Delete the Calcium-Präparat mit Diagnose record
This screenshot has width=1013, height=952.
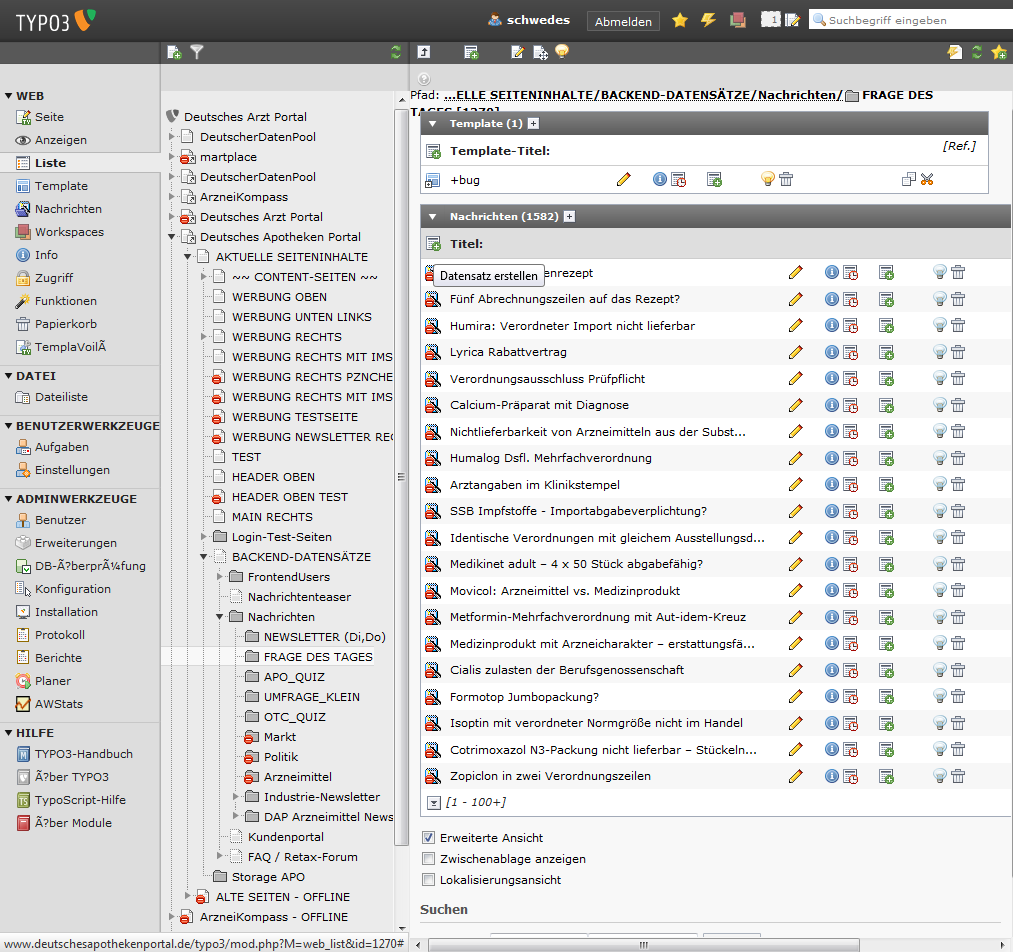958,405
